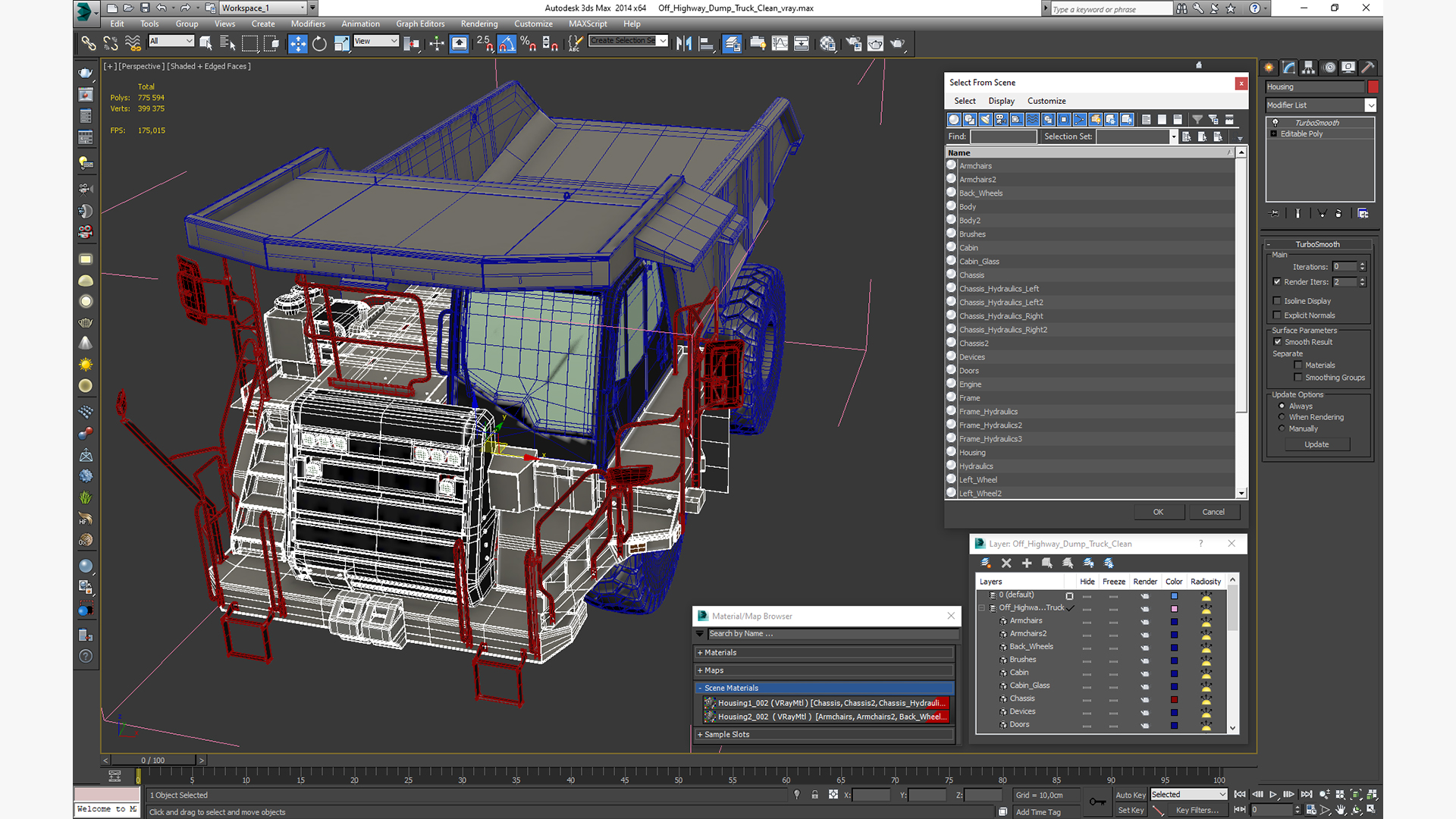Screen dimensions: 1456x819
Task: Click Pin Stack icon below modifier stack
Action: click(x=1275, y=214)
